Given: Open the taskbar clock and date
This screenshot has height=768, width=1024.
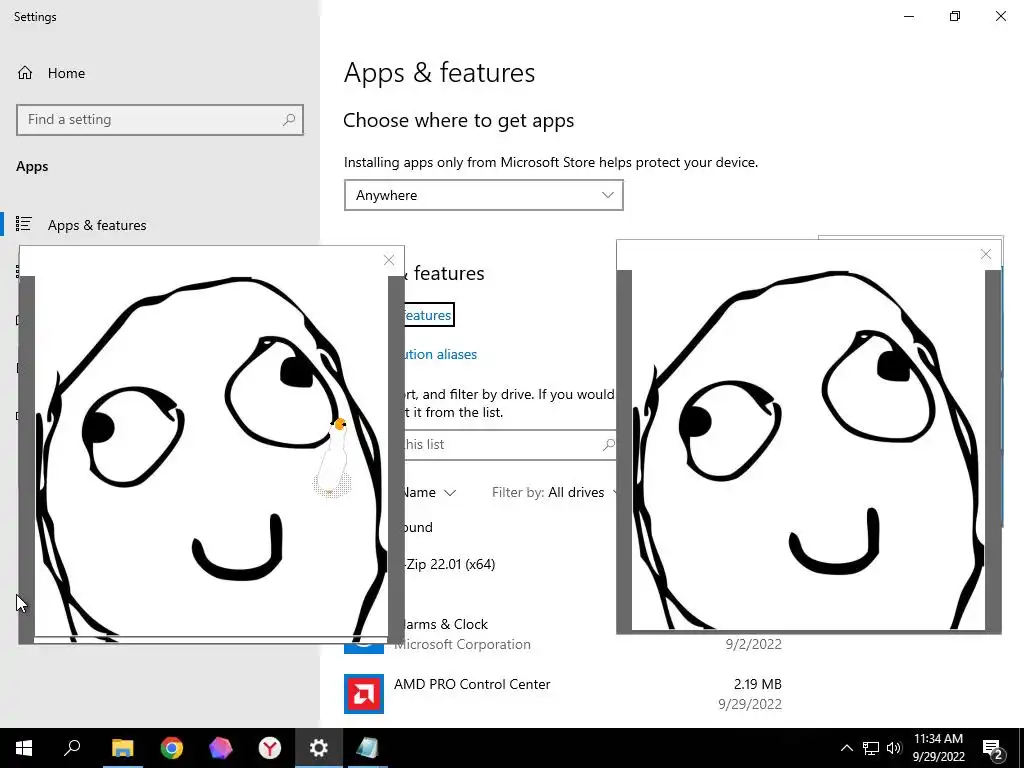Looking at the screenshot, I should click(938, 748).
